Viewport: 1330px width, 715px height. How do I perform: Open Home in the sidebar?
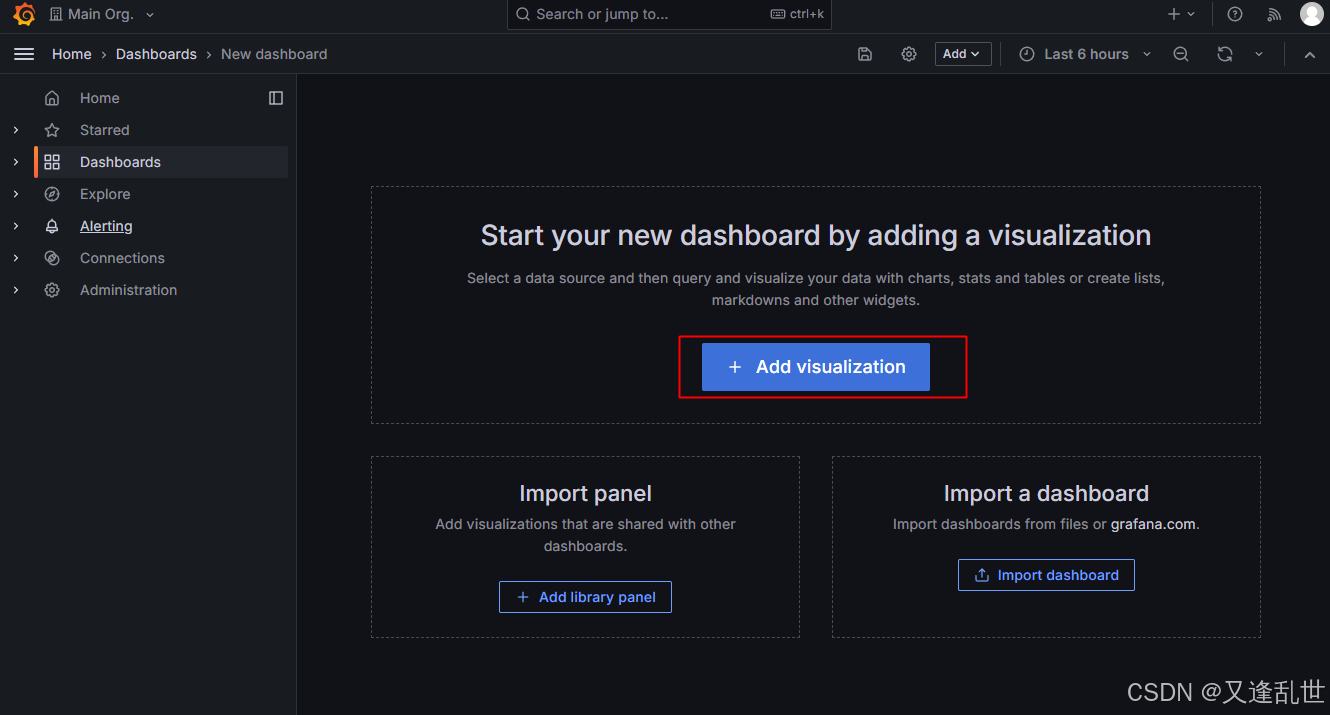(x=100, y=98)
